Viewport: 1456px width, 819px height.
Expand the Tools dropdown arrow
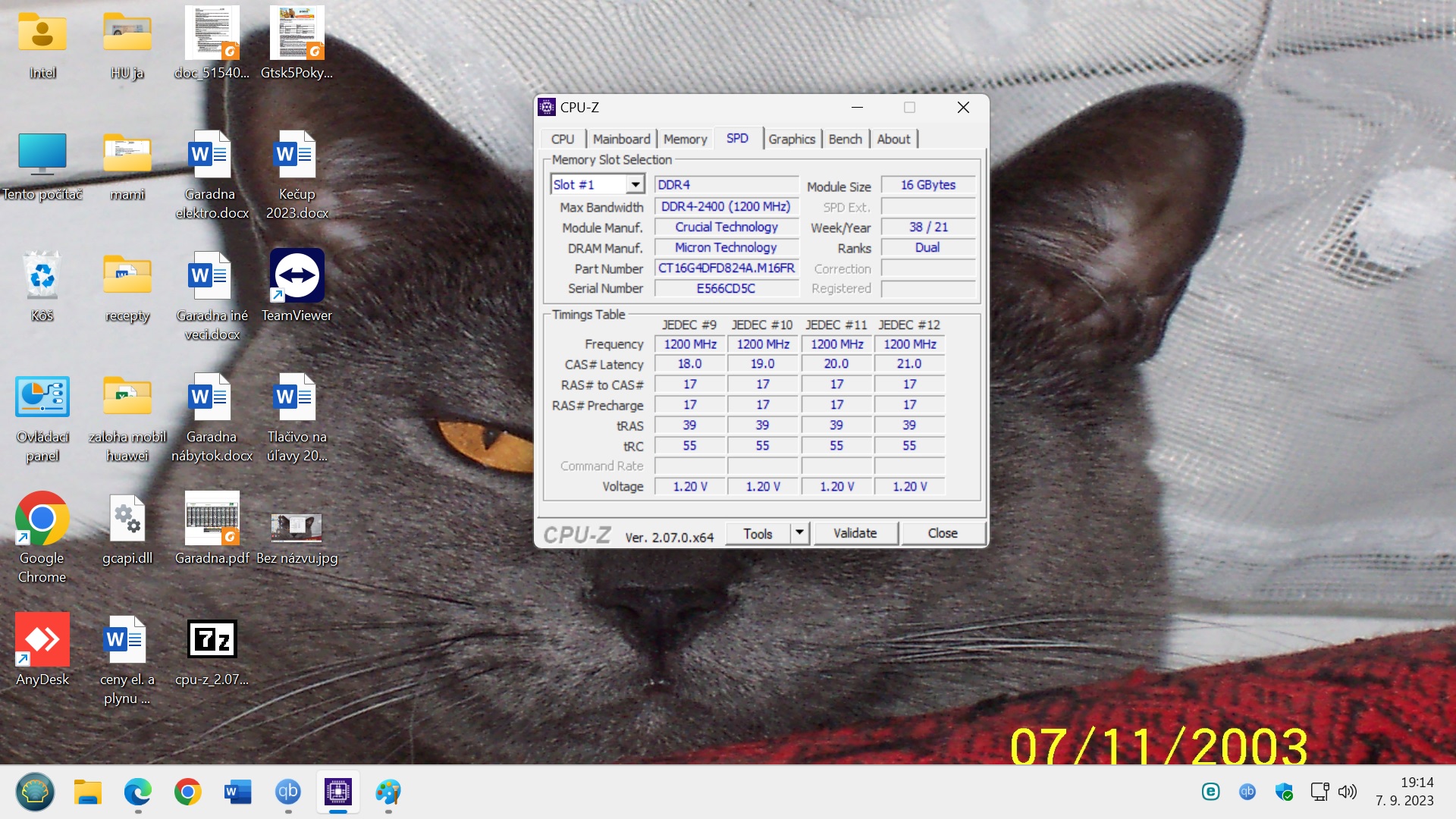click(799, 533)
